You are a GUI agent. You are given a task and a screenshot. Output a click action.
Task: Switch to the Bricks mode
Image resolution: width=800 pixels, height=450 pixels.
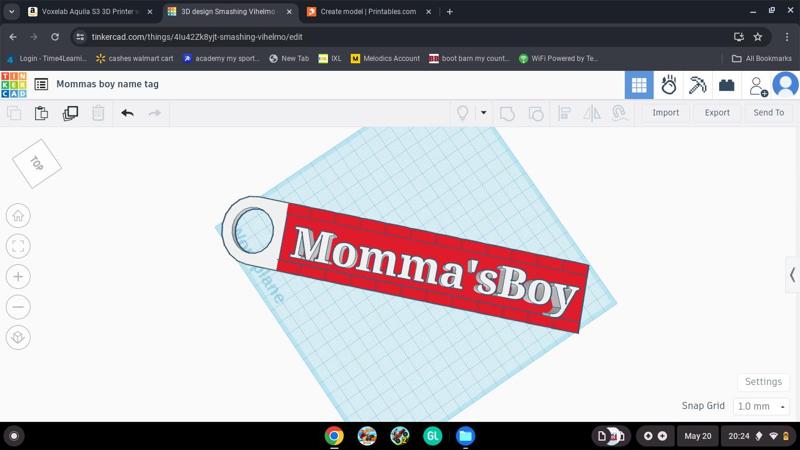click(727, 85)
